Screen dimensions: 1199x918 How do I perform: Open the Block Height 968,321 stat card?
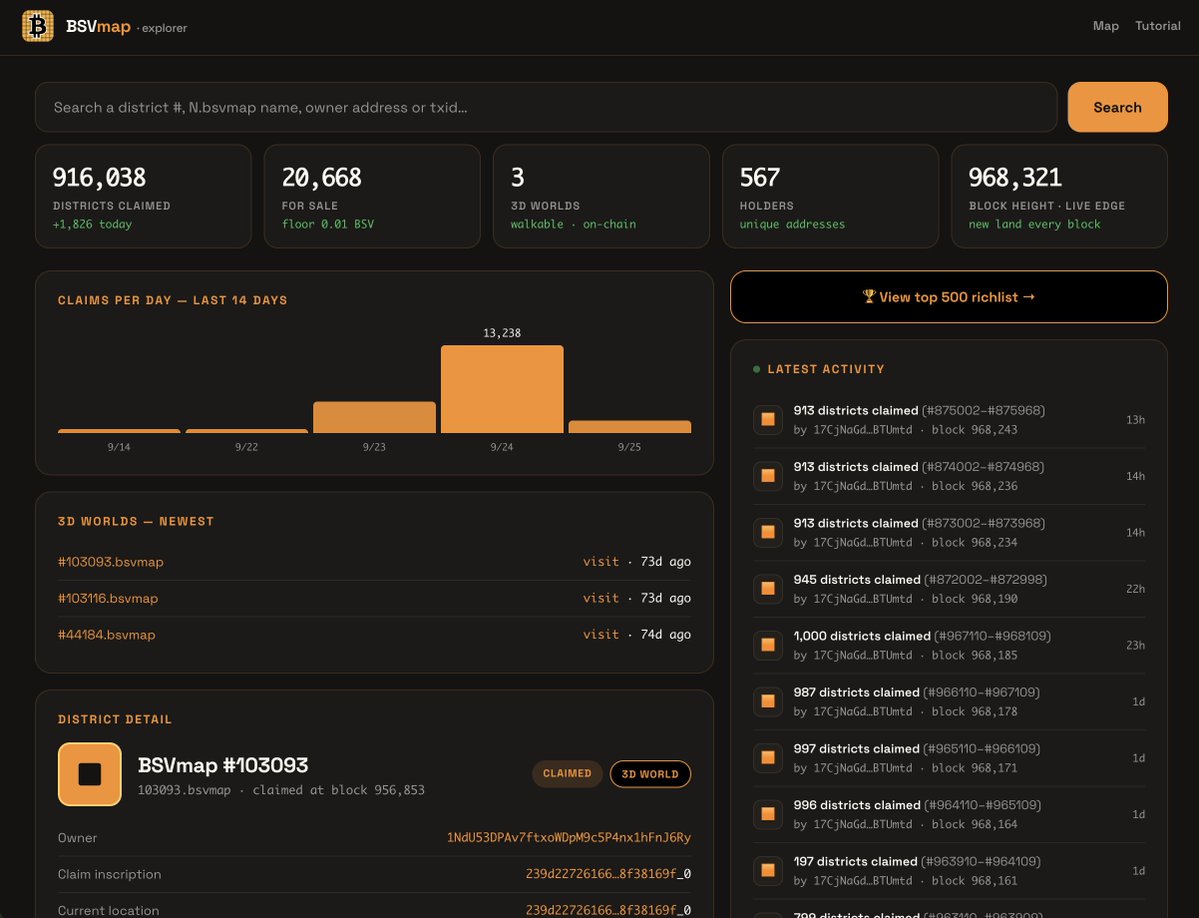click(x=1059, y=196)
